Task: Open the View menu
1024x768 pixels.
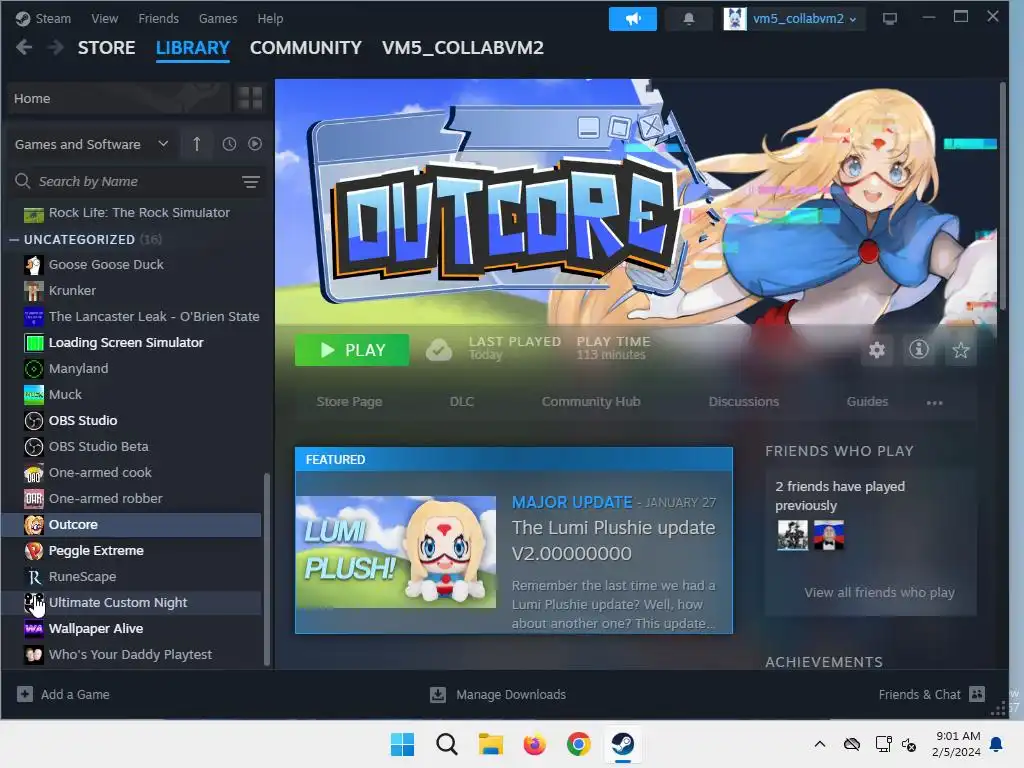Action: tap(104, 19)
